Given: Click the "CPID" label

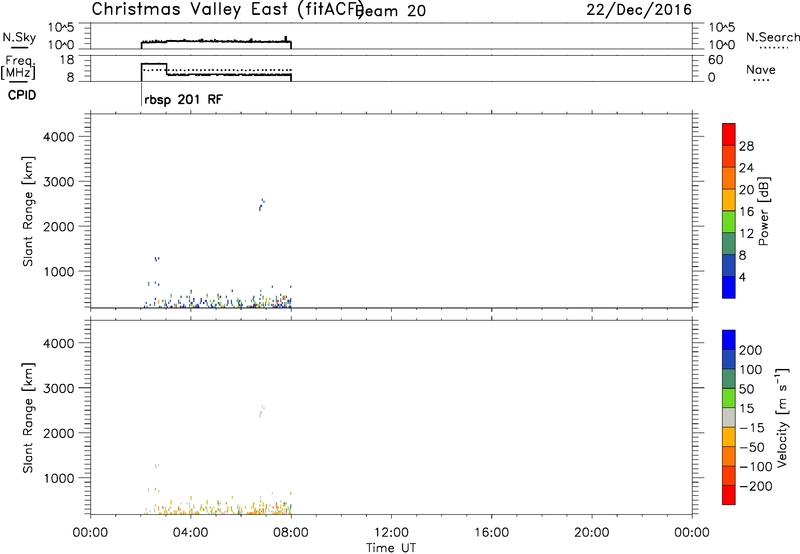Looking at the screenshot, I should tap(22, 95).
